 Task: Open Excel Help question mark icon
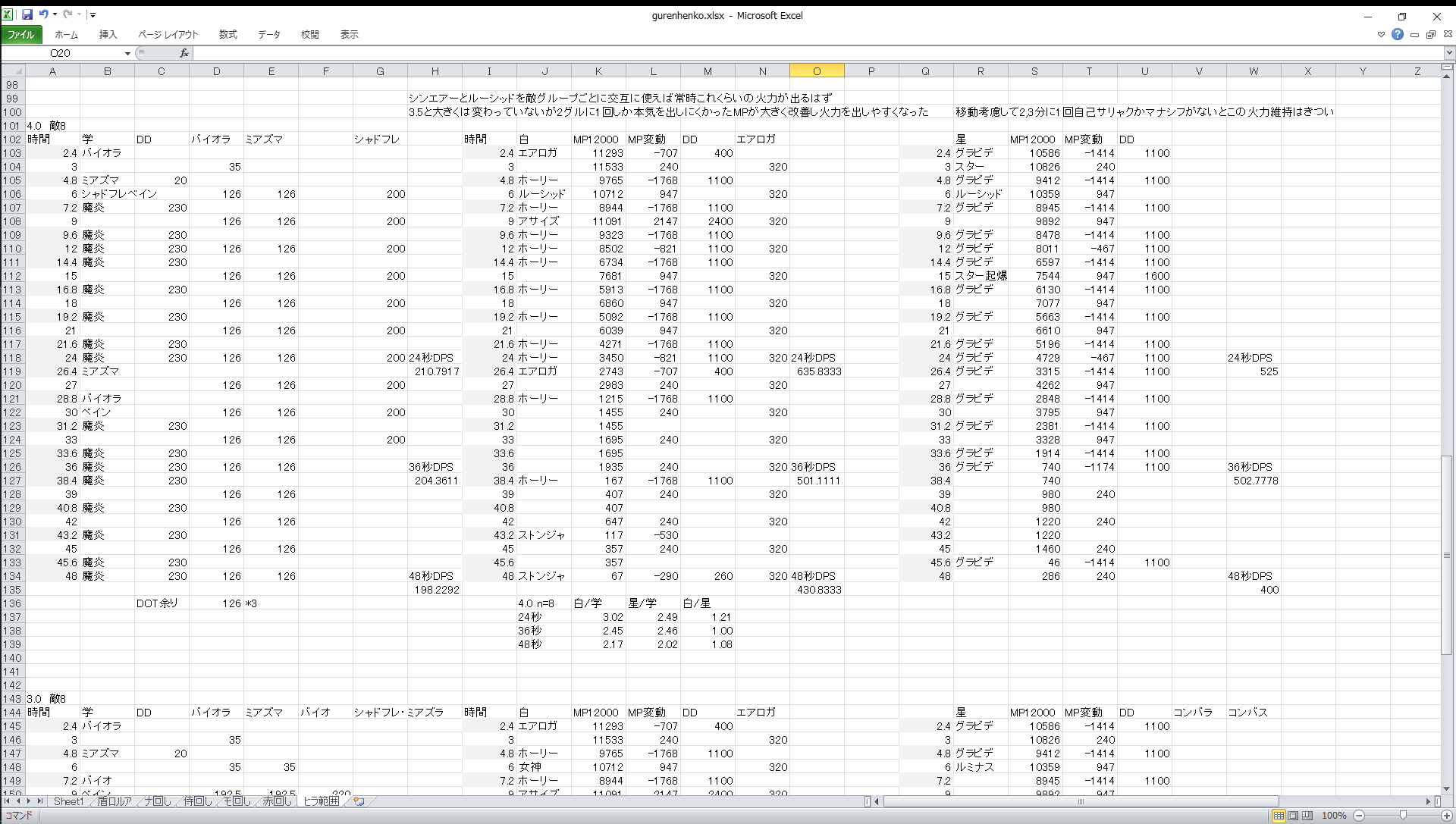(x=1398, y=35)
